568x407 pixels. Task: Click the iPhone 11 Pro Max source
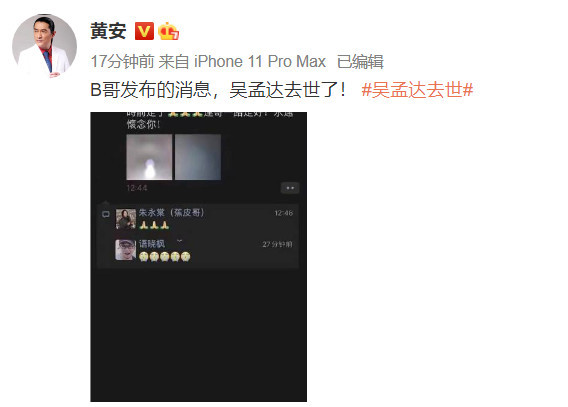click(260, 62)
